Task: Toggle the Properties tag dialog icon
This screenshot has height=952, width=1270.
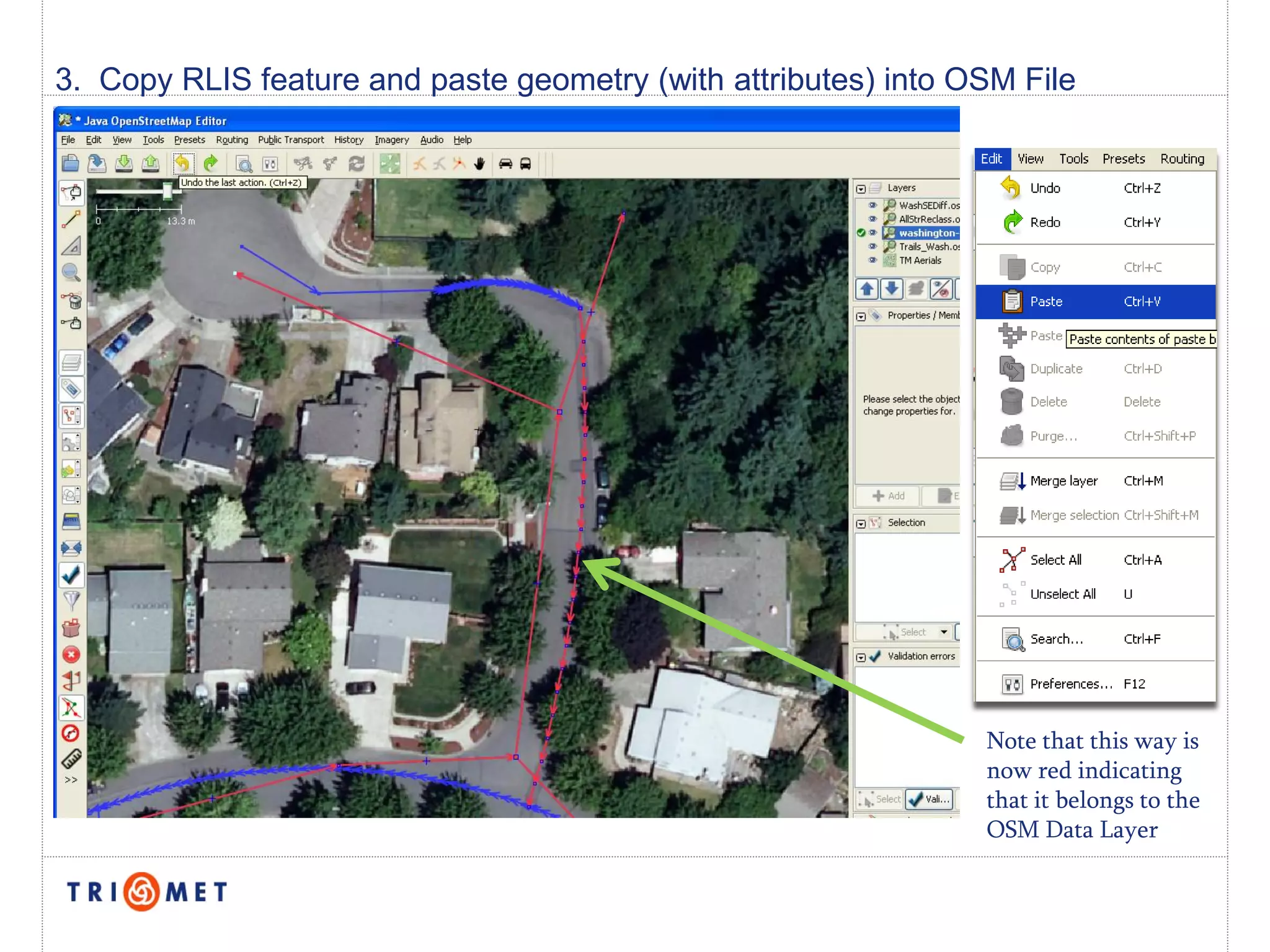Action: pyautogui.click(x=71, y=389)
